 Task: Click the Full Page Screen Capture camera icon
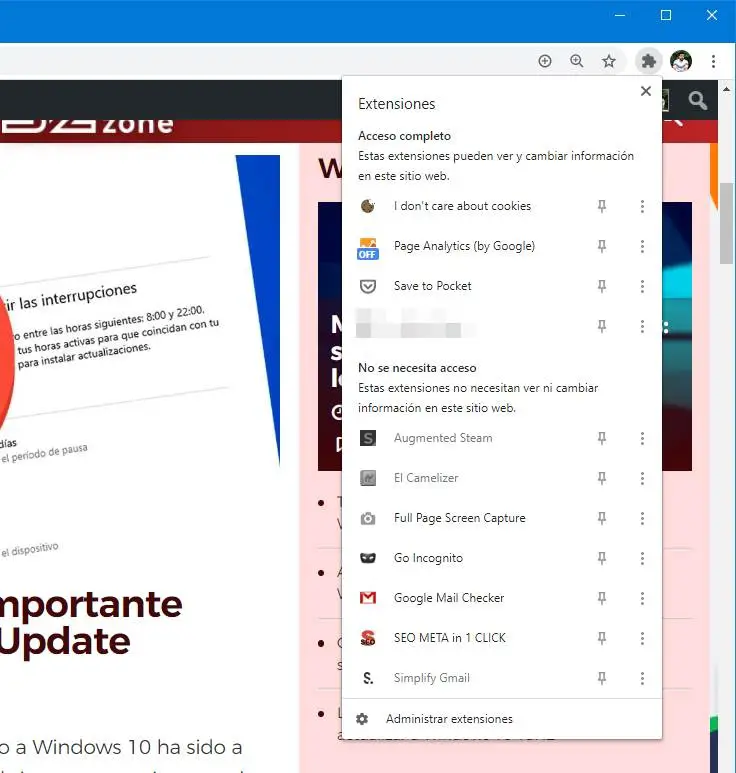click(x=368, y=518)
